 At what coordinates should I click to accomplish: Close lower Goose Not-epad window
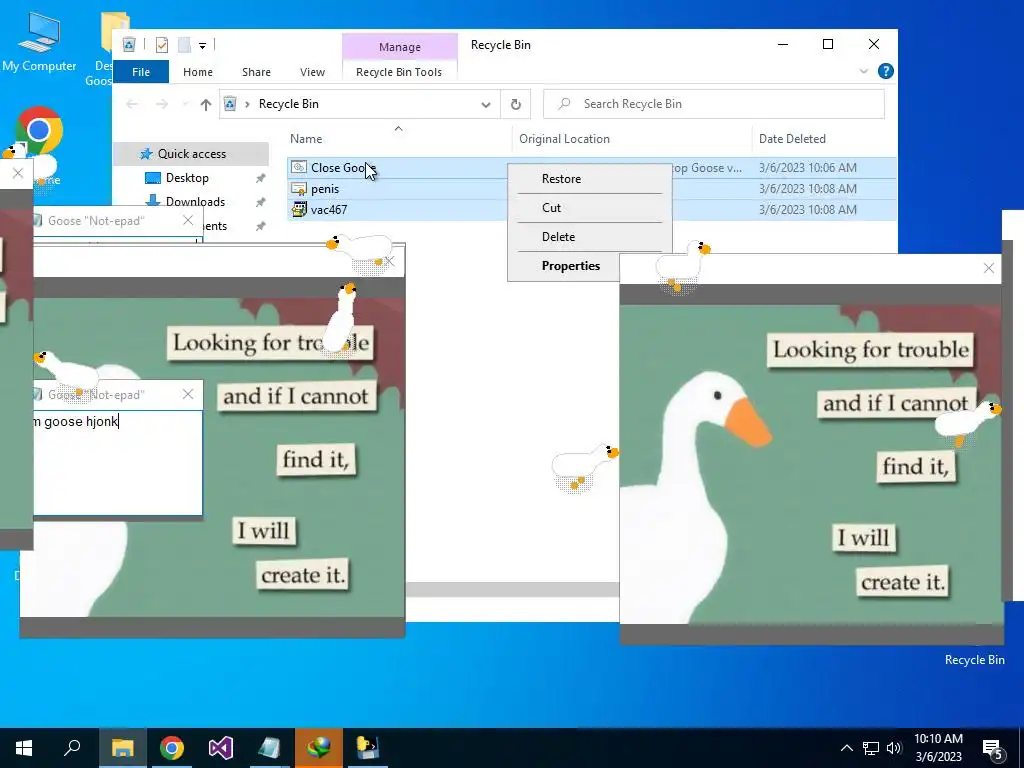[188, 394]
